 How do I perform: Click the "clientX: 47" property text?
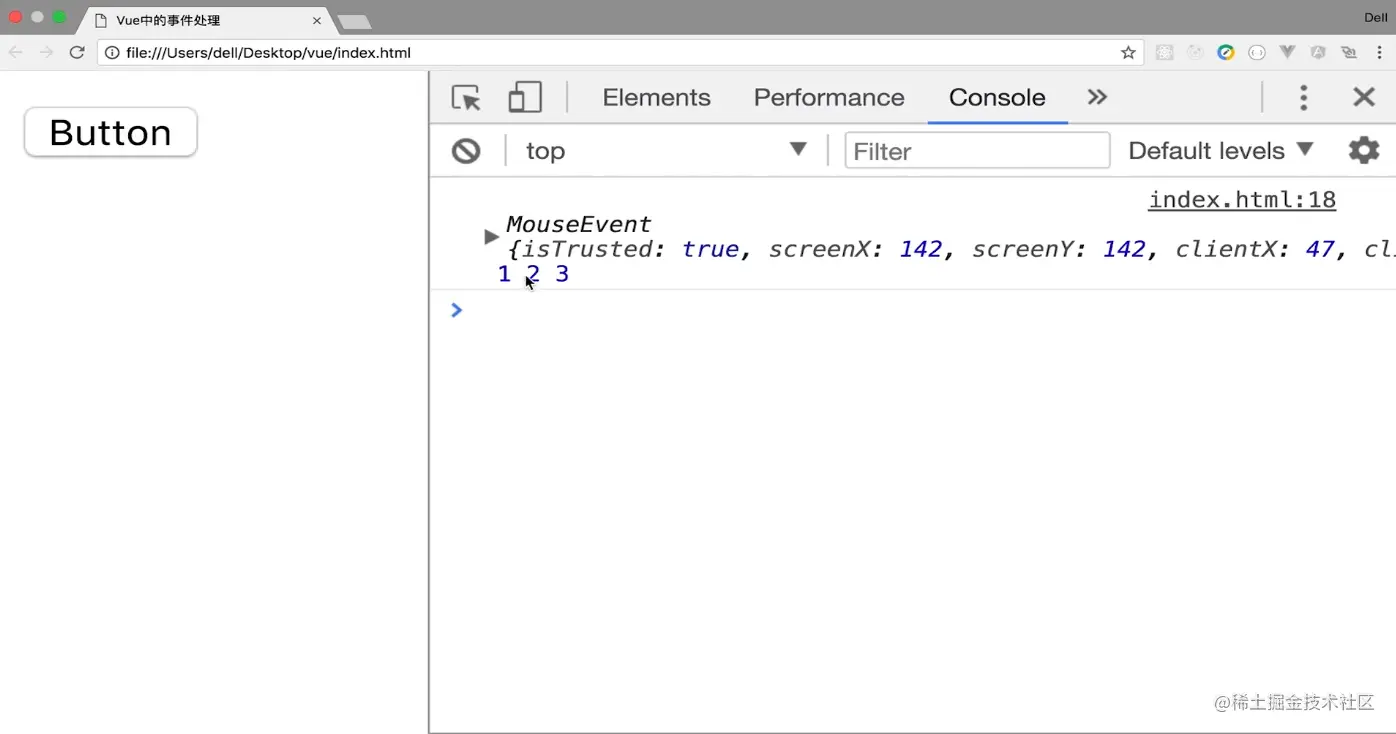click(x=1255, y=249)
